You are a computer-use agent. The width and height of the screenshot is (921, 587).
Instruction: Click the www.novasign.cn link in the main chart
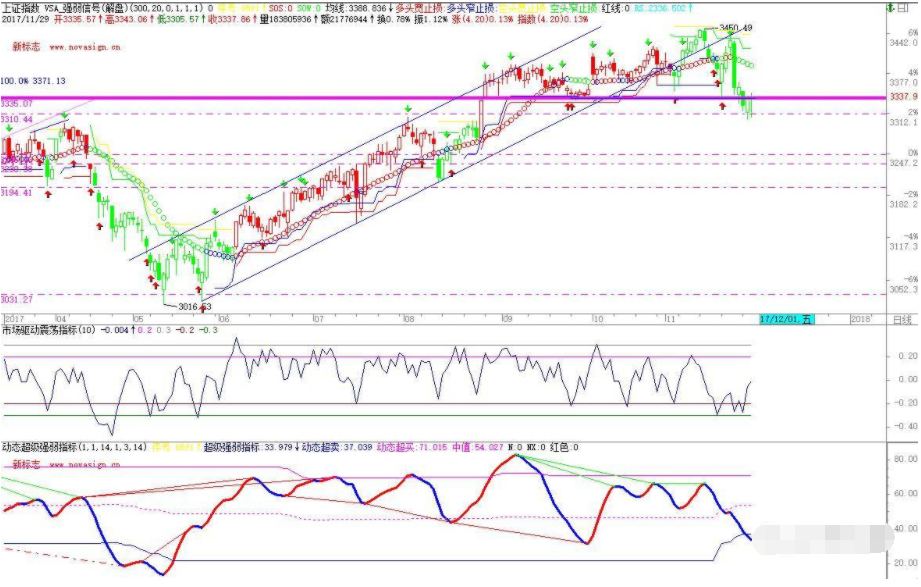(85, 47)
